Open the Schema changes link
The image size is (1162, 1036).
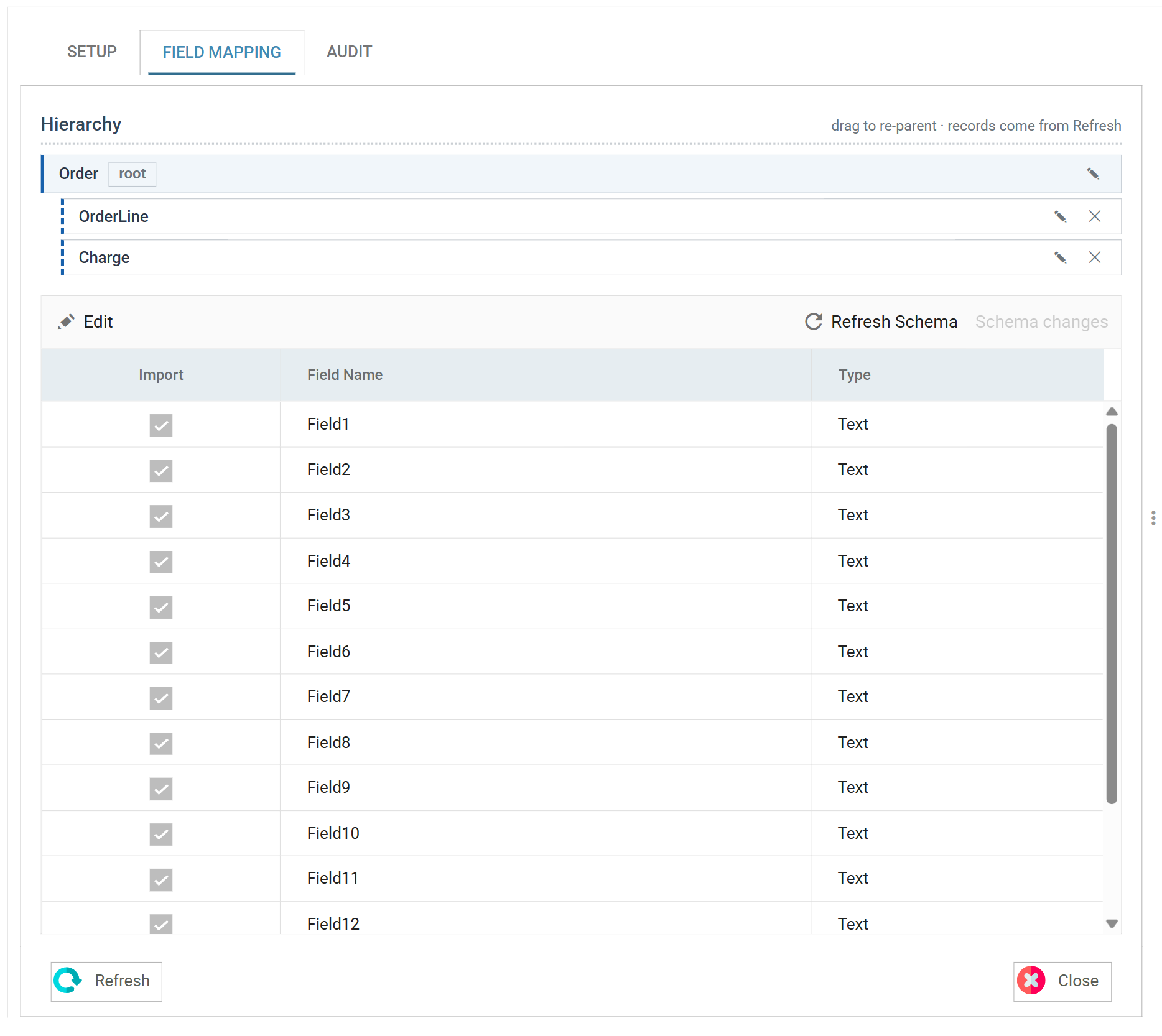click(x=1041, y=321)
